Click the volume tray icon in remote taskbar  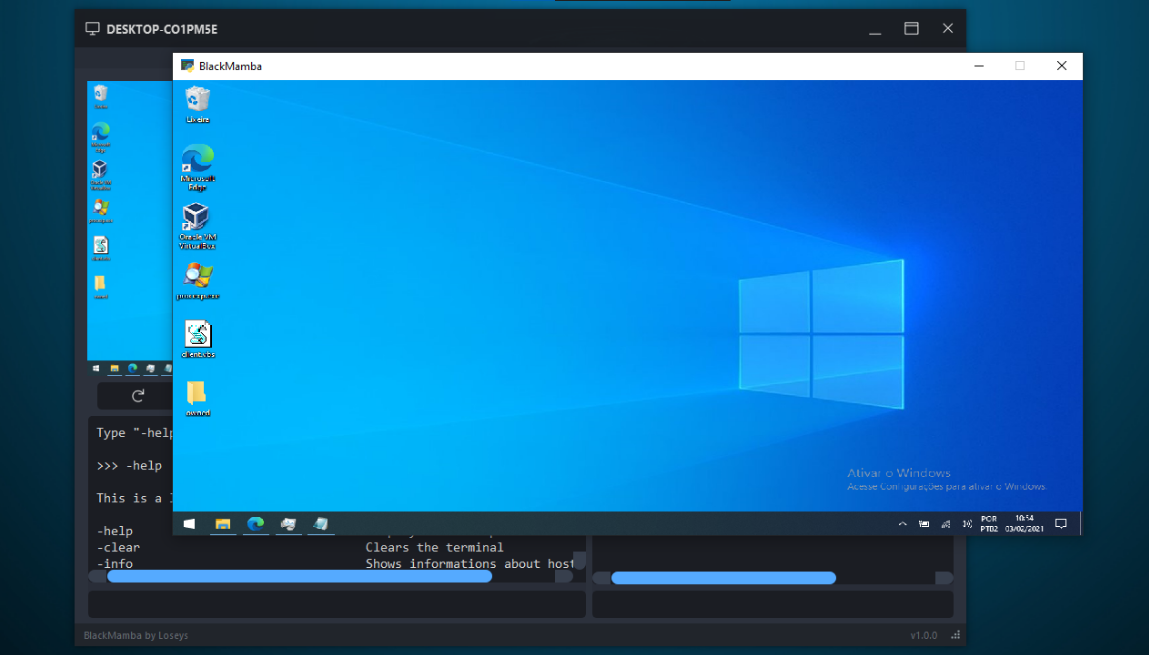pyautogui.click(x=967, y=524)
